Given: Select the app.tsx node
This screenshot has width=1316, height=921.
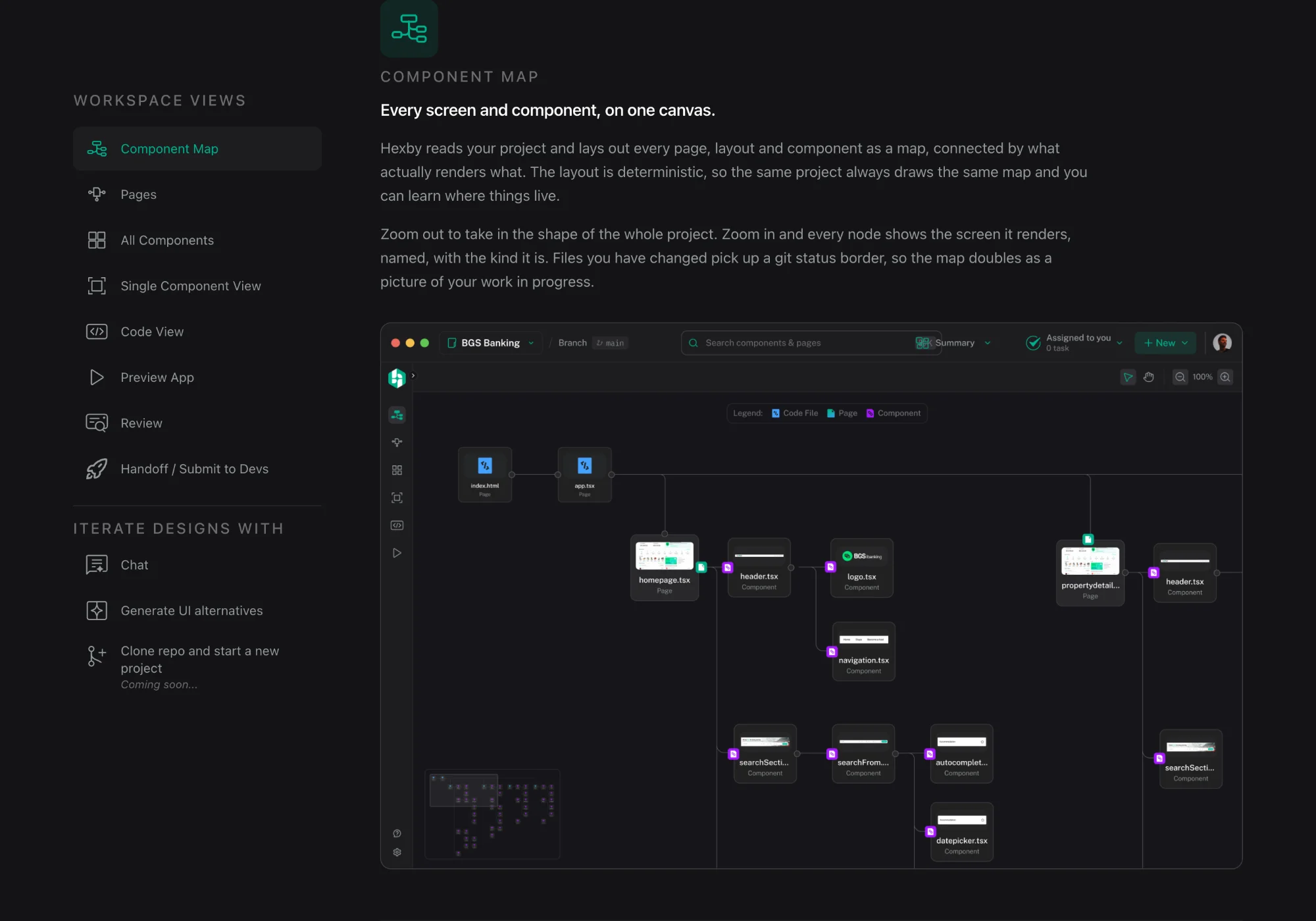Looking at the screenshot, I should 584,475.
